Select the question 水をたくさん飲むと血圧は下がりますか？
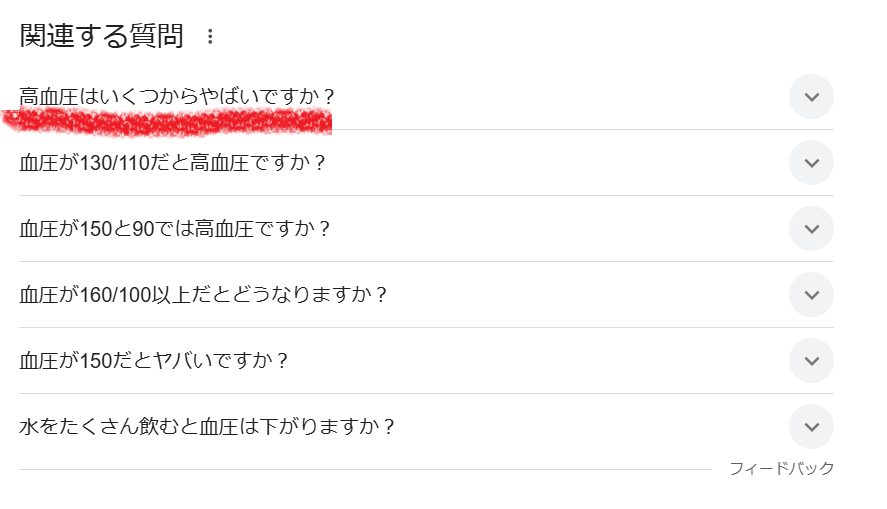Screen dimensions: 887x509 pyautogui.click(x=208, y=427)
